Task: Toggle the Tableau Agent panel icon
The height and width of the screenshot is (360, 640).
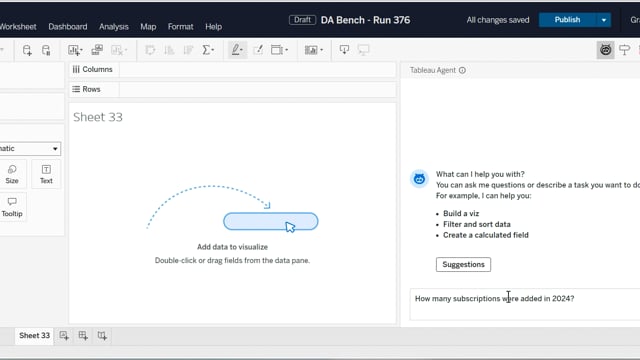Action: tap(605, 50)
